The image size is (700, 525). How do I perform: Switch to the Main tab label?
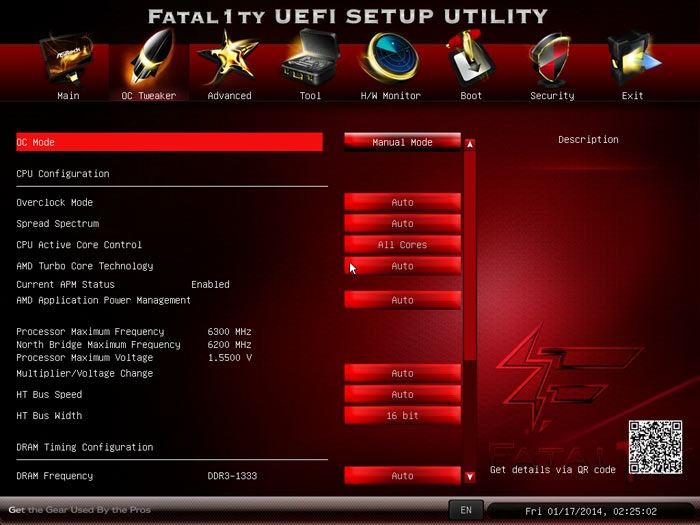coord(68,96)
